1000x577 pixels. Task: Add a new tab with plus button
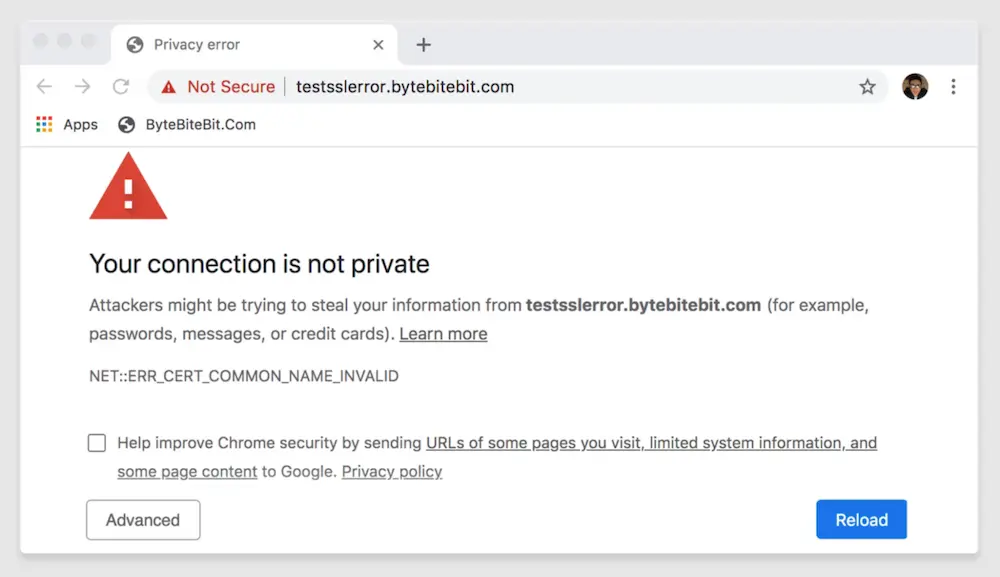423,45
